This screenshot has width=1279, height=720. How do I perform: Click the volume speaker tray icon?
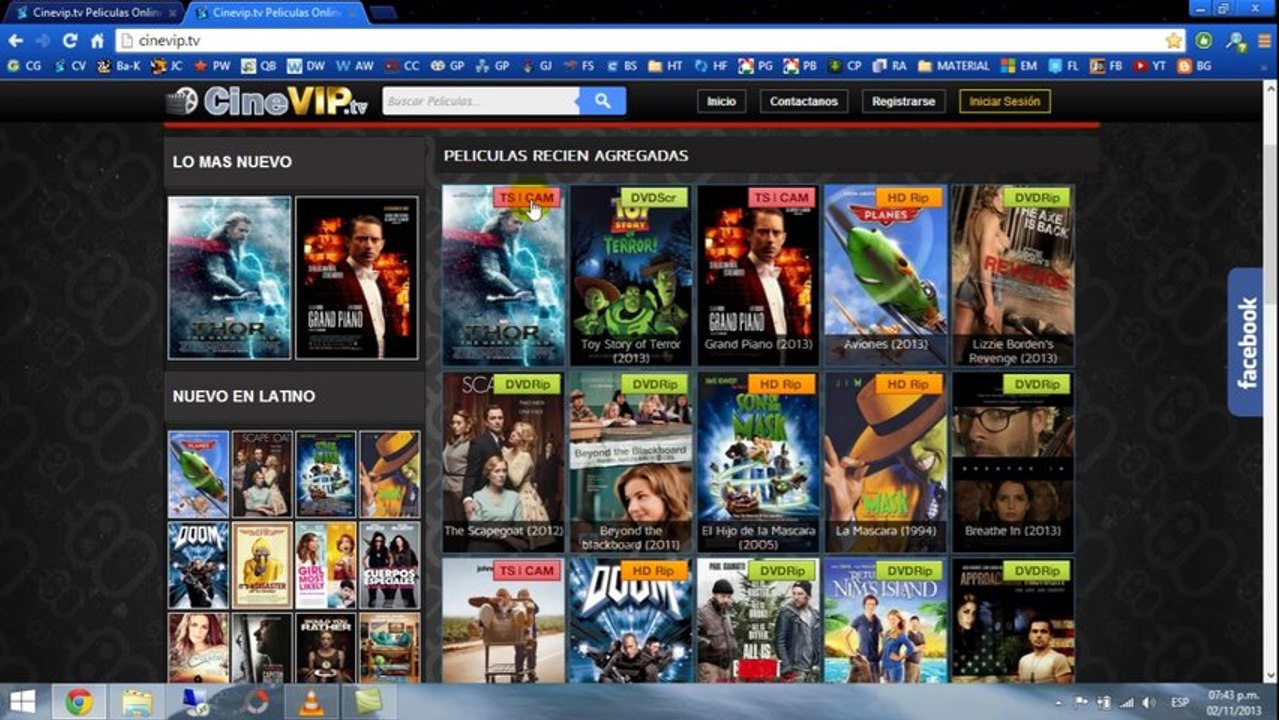(x=1149, y=702)
